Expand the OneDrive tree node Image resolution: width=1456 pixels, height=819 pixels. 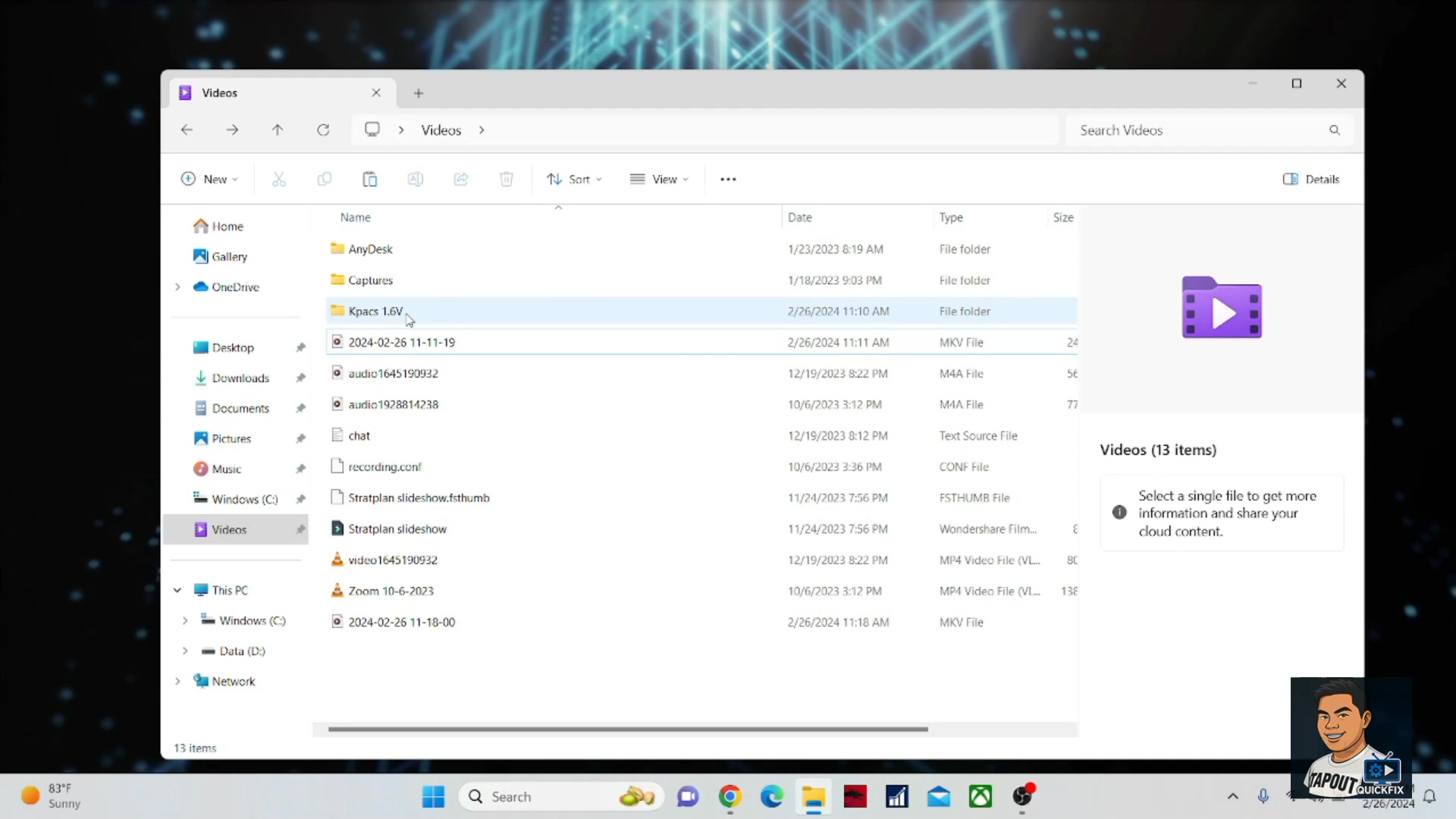click(177, 287)
